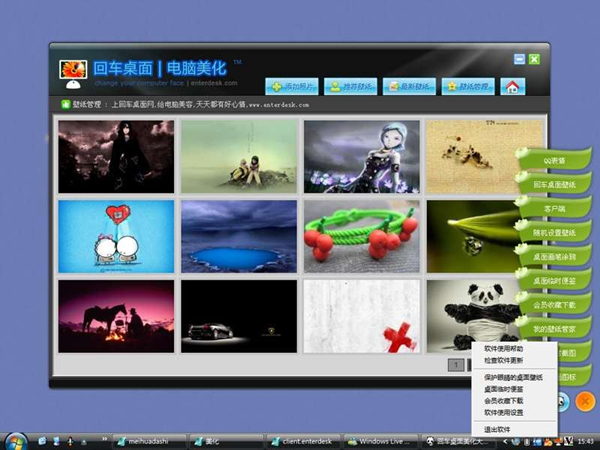The image size is (600, 450).
Task: Click the enterdesk app logo icon
Action: [x=73, y=70]
